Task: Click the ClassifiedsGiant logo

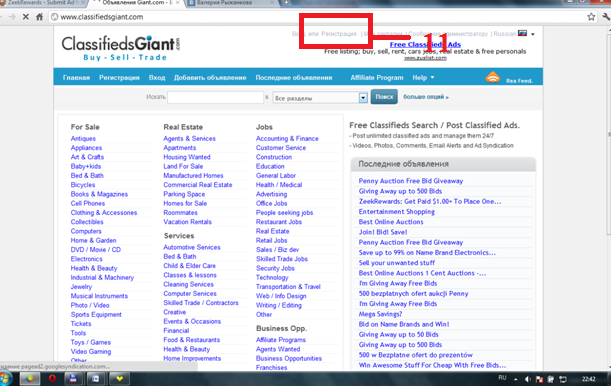Action: [121, 48]
